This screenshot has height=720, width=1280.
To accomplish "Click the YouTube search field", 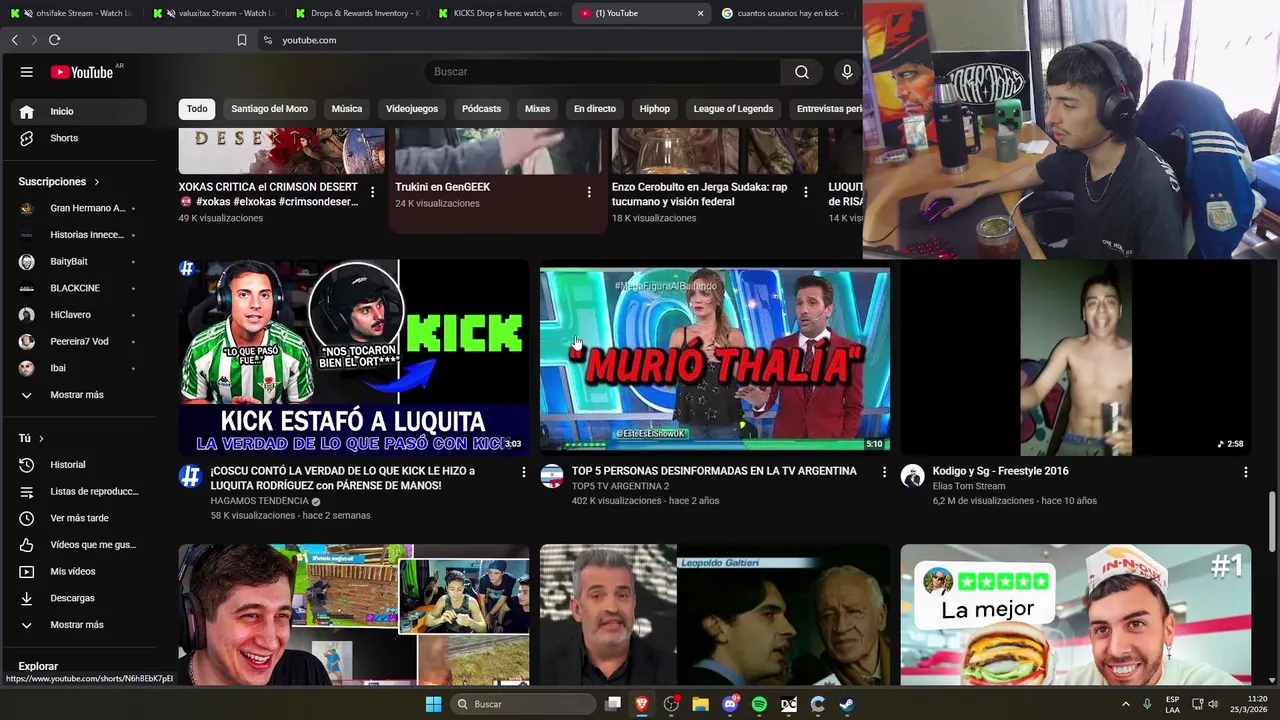I will point(603,72).
